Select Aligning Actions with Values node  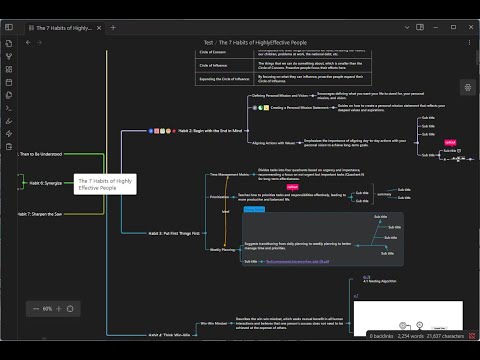coord(273,143)
